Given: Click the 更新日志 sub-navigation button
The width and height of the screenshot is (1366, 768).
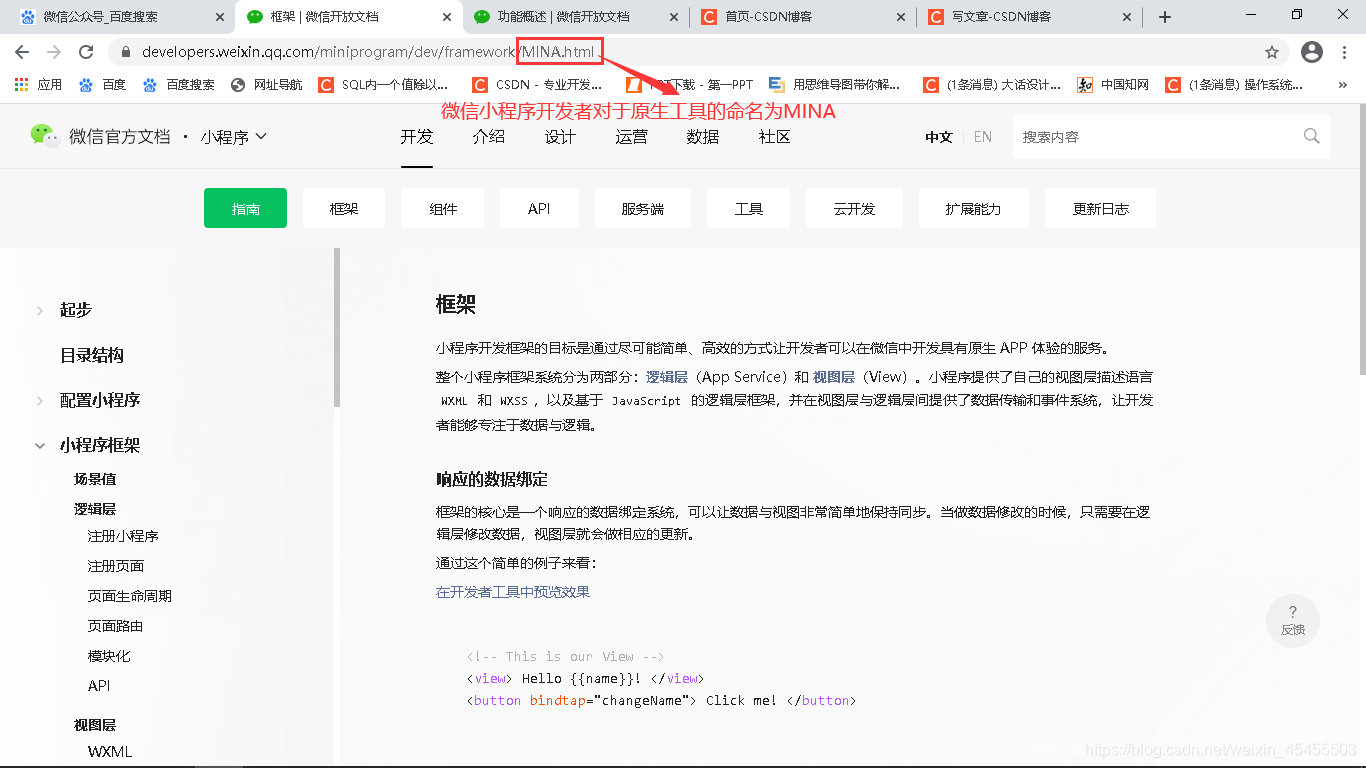Looking at the screenshot, I should (x=1101, y=208).
